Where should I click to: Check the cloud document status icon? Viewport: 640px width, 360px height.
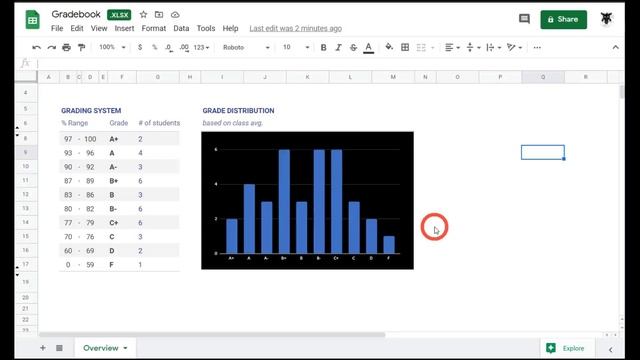pos(175,15)
